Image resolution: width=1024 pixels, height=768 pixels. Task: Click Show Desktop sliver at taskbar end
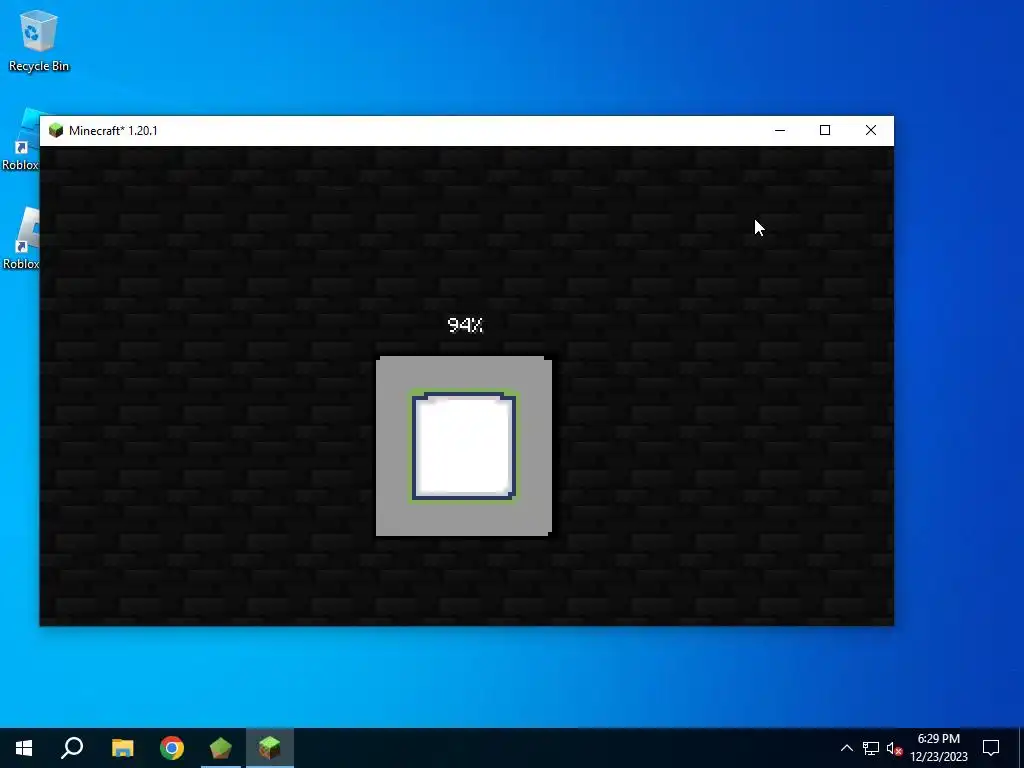click(1021, 748)
